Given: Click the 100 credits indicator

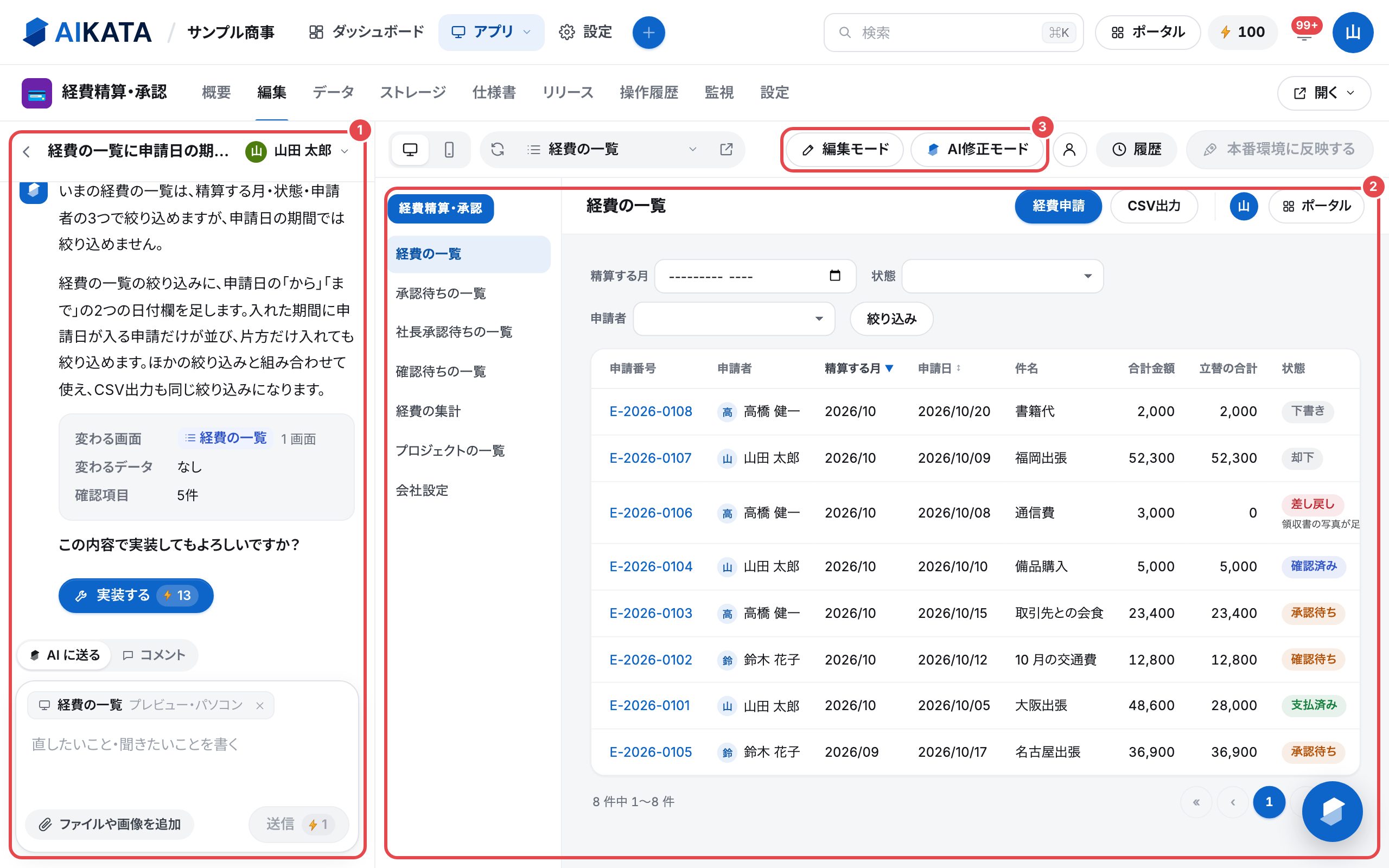Looking at the screenshot, I should [1243, 32].
